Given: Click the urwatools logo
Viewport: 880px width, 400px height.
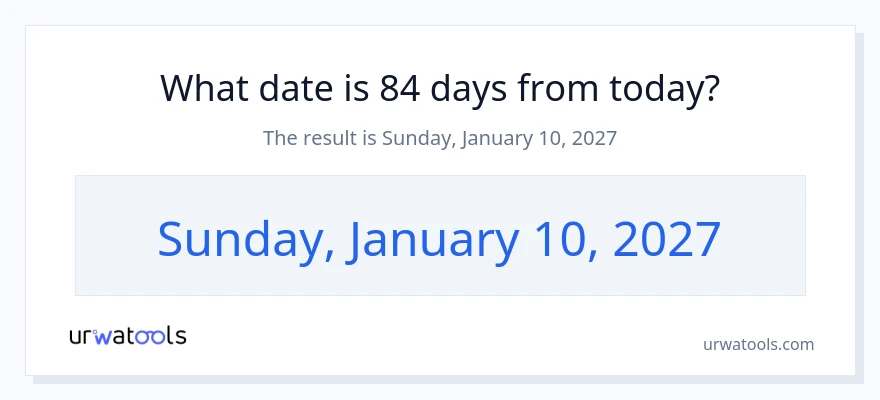Looking at the screenshot, I should (x=128, y=336).
